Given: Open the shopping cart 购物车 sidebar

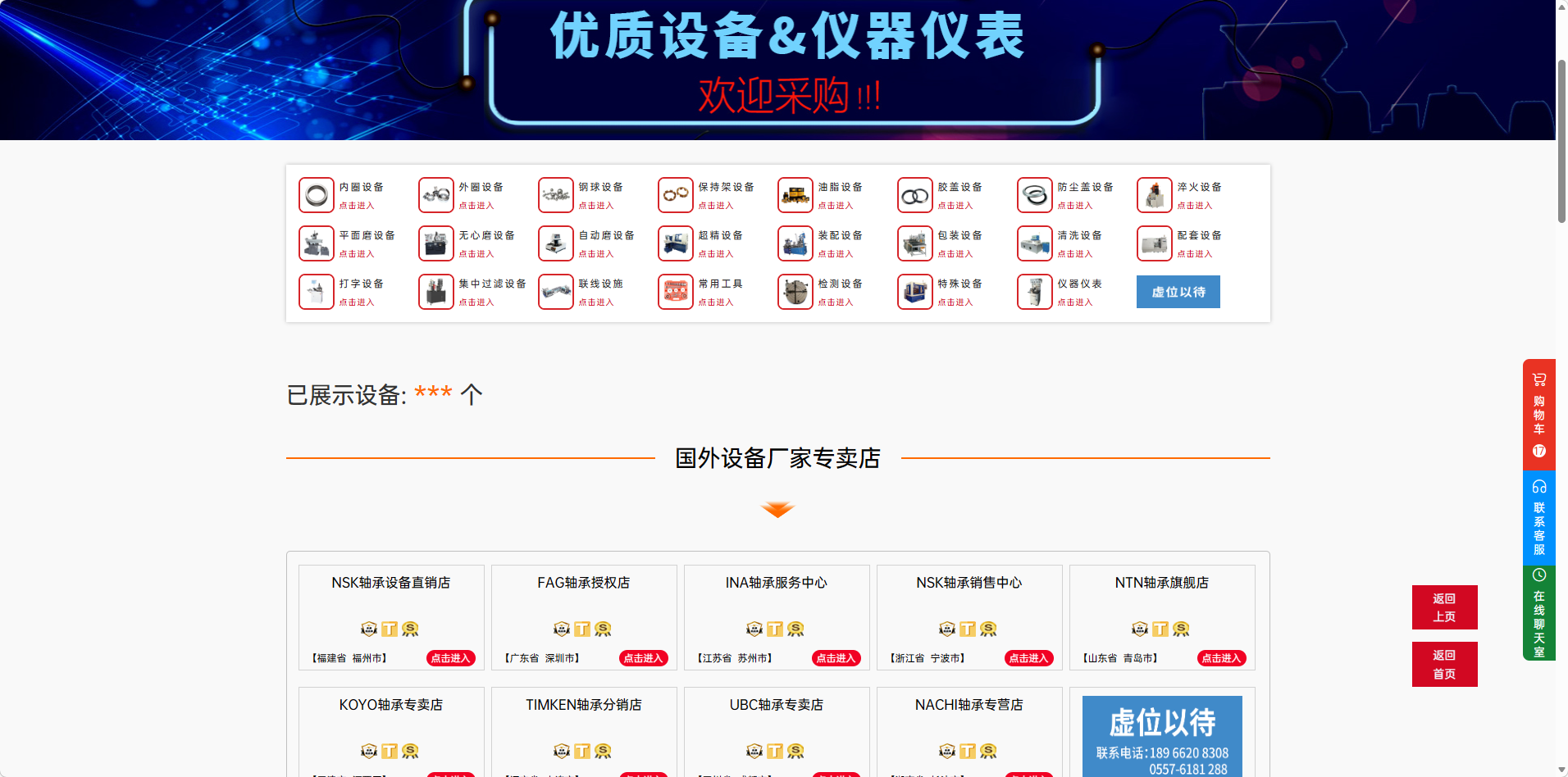Looking at the screenshot, I should pyautogui.click(x=1539, y=414).
